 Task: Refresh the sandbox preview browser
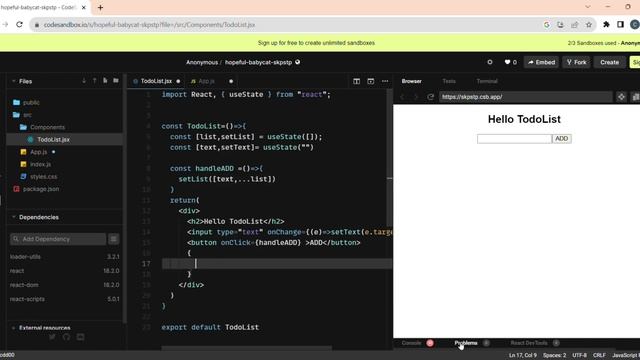pyautogui.click(x=430, y=97)
